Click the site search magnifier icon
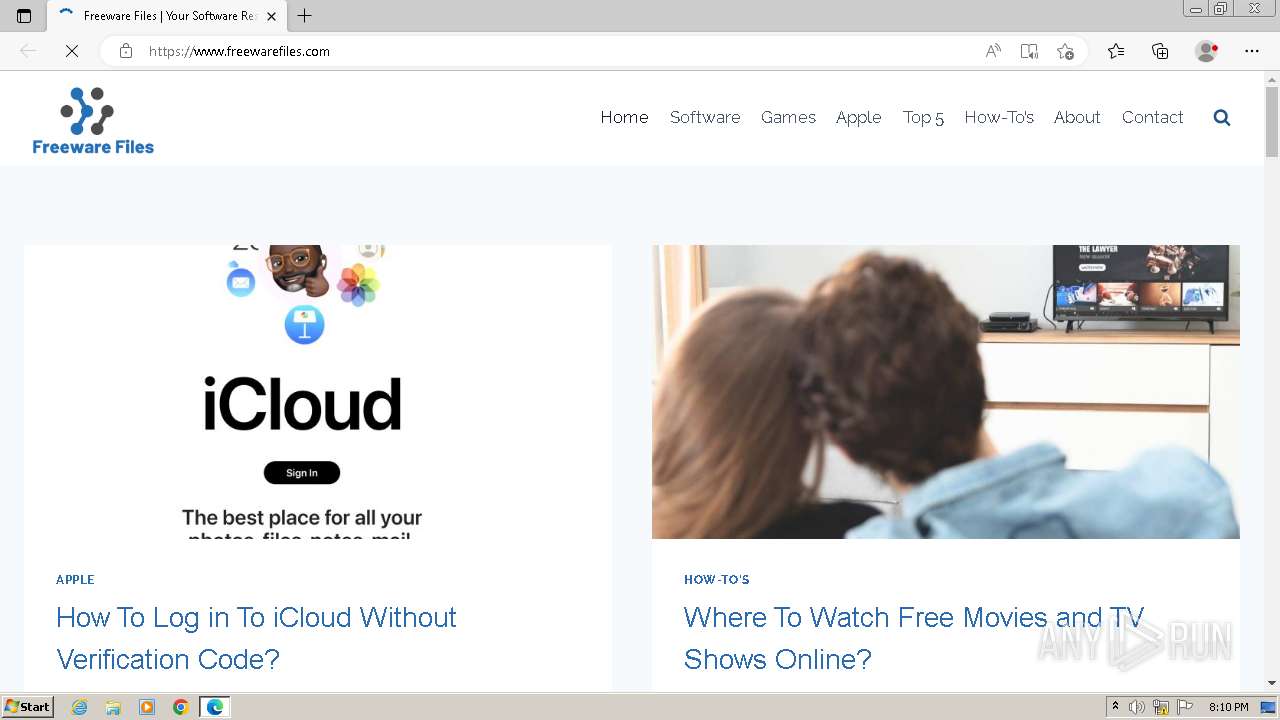This screenshot has height=720, width=1280. click(1222, 118)
